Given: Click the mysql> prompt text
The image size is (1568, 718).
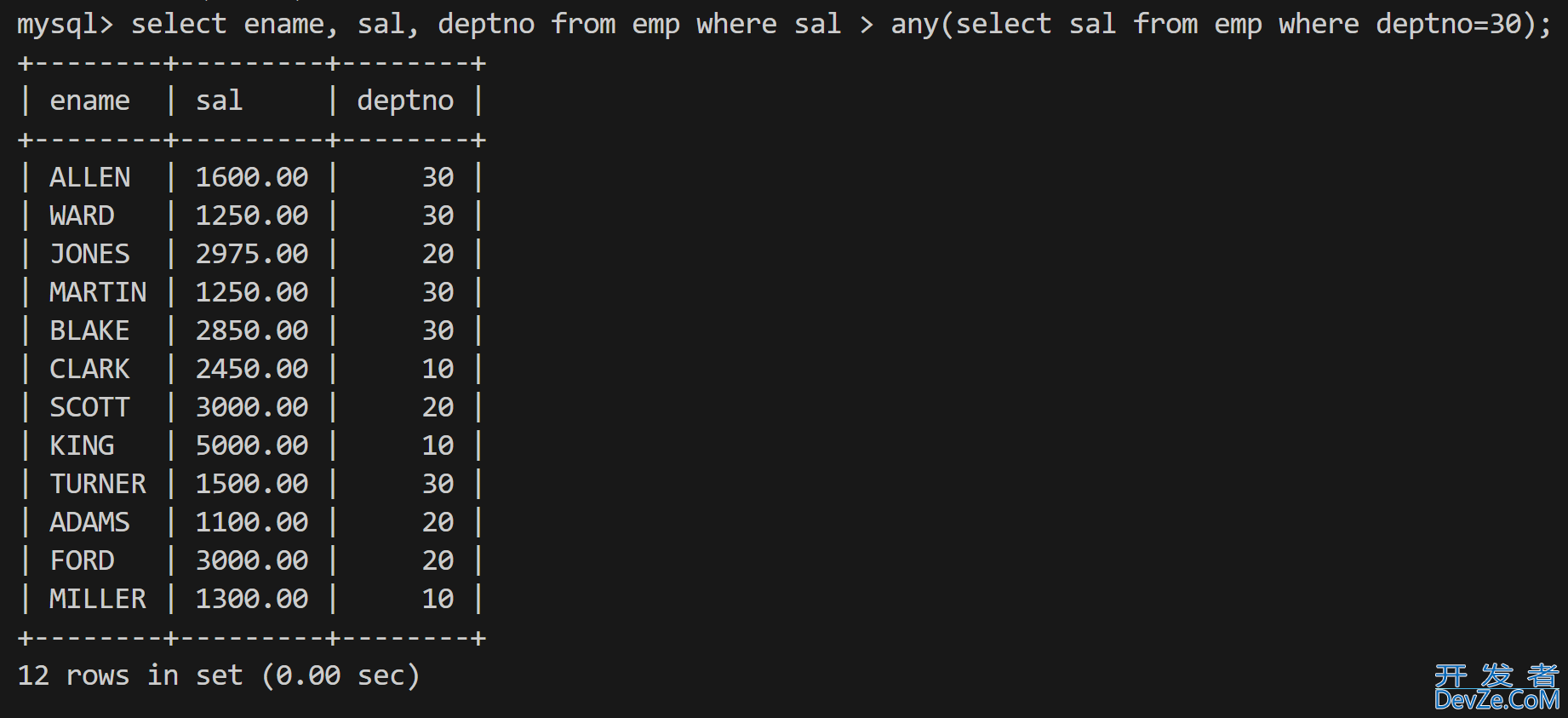Looking at the screenshot, I should (65, 24).
